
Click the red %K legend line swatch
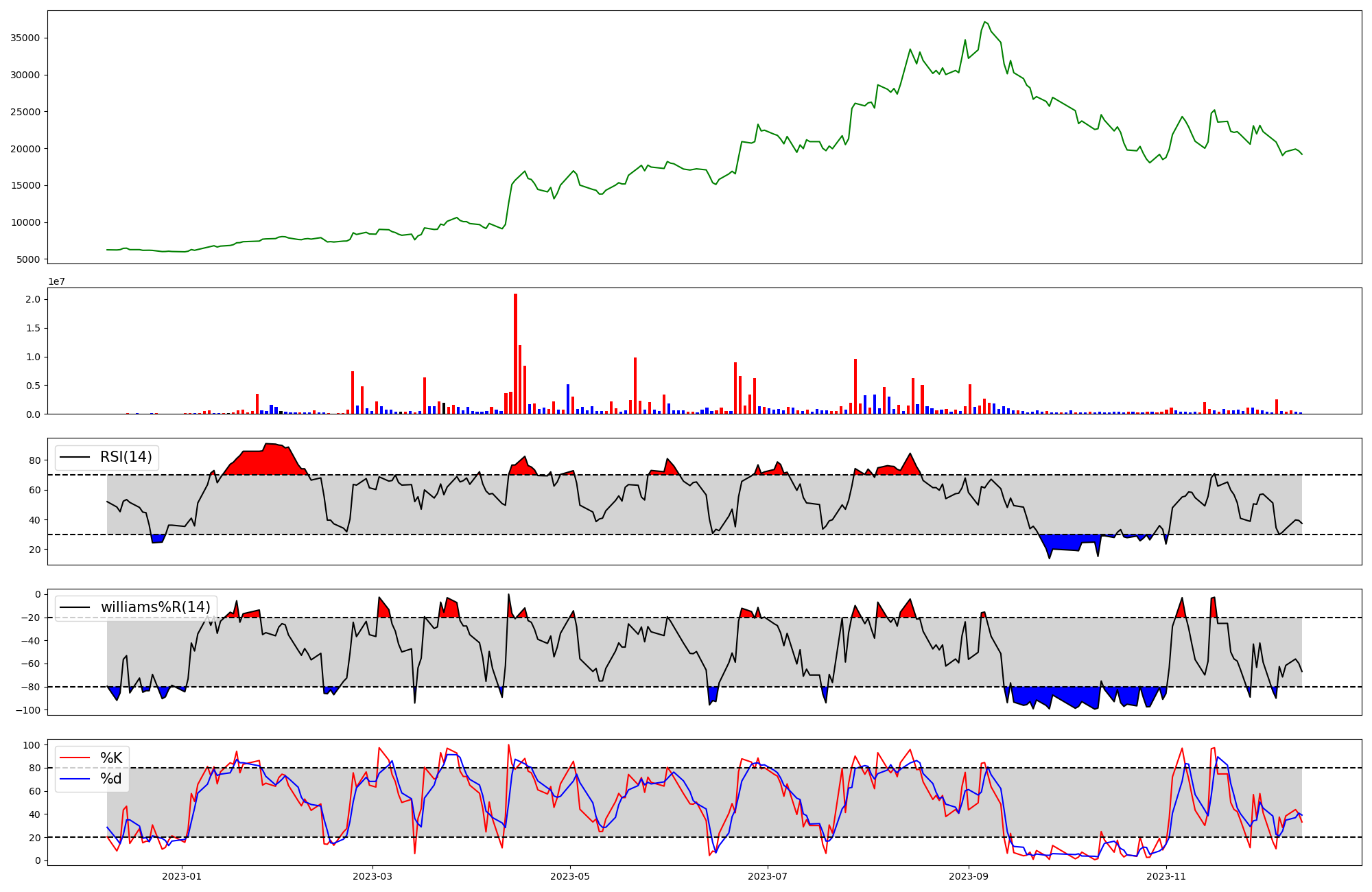(x=75, y=758)
